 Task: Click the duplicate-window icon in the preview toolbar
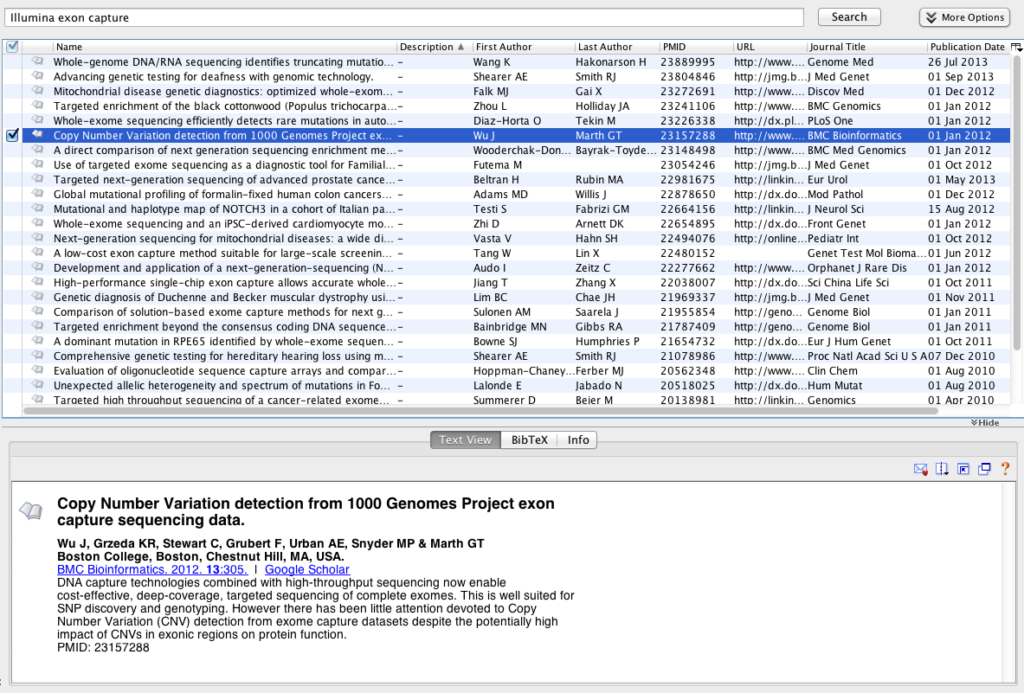click(984, 469)
